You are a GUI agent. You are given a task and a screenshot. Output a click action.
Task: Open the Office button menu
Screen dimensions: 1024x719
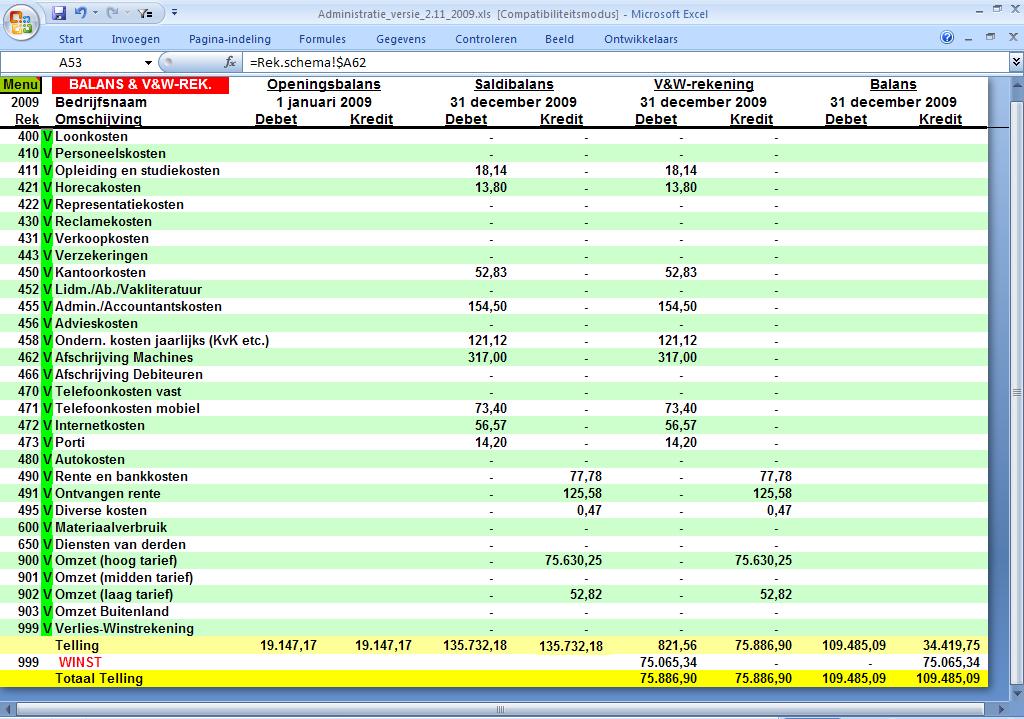pyautogui.click(x=20, y=19)
